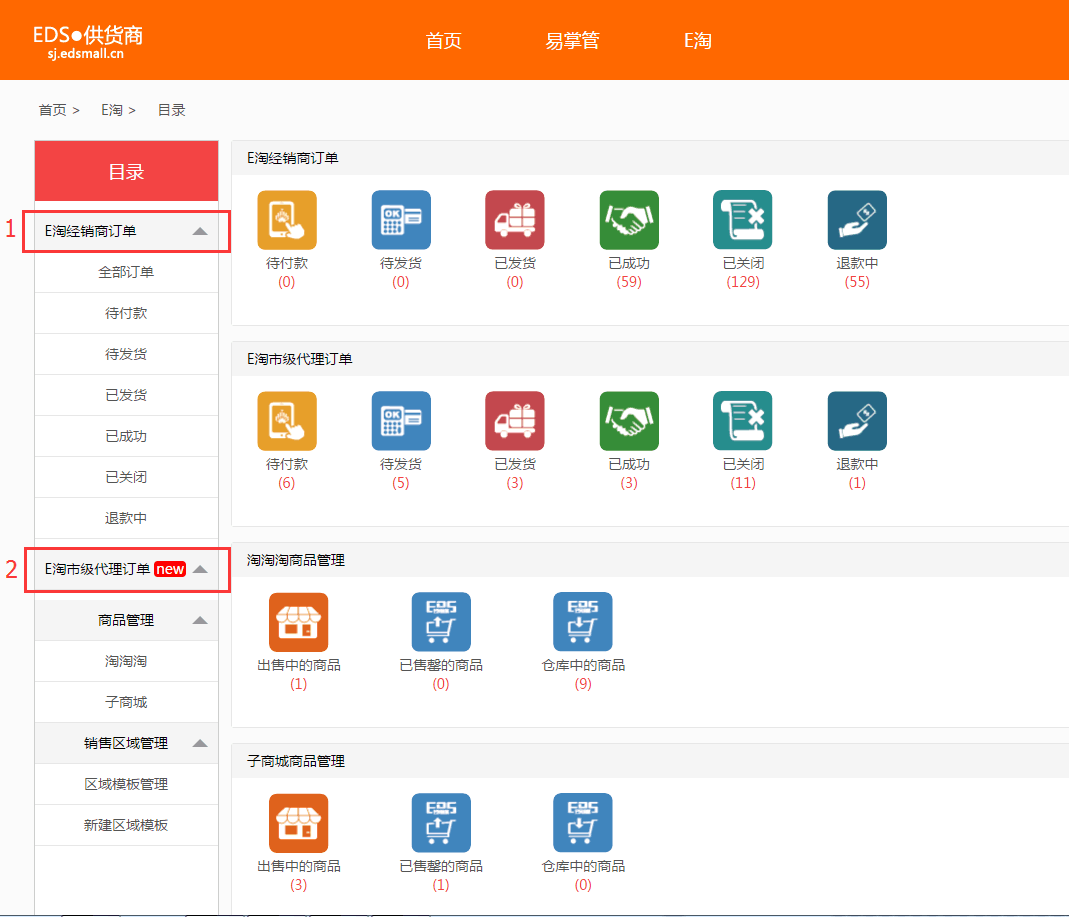1069x917 pixels.
Task: Open 出售中的商品 shop icon in 子商城商品管理
Action: pyautogui.click(x=299, y=823)
